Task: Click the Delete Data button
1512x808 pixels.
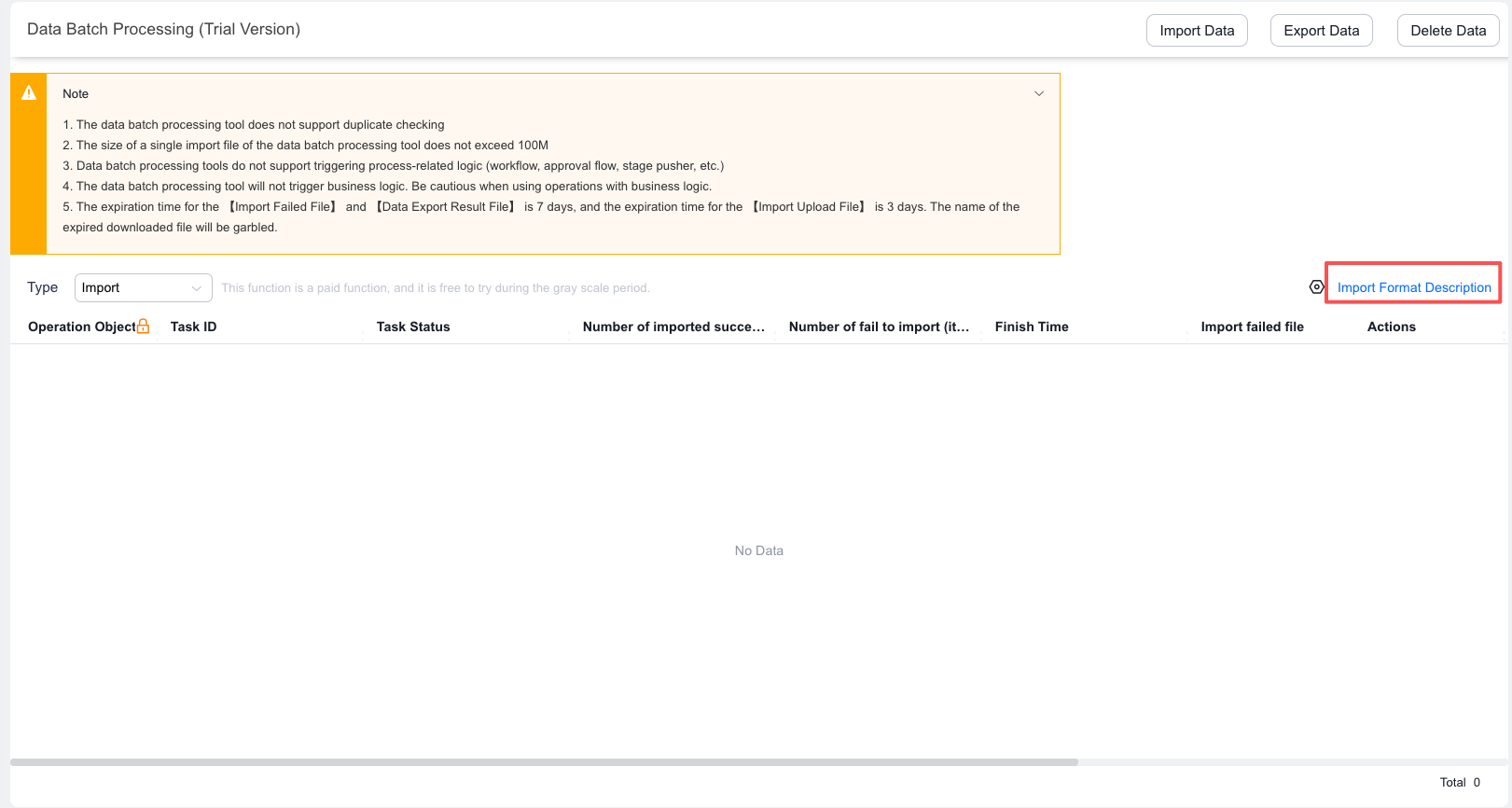Action: (1449, 31)
